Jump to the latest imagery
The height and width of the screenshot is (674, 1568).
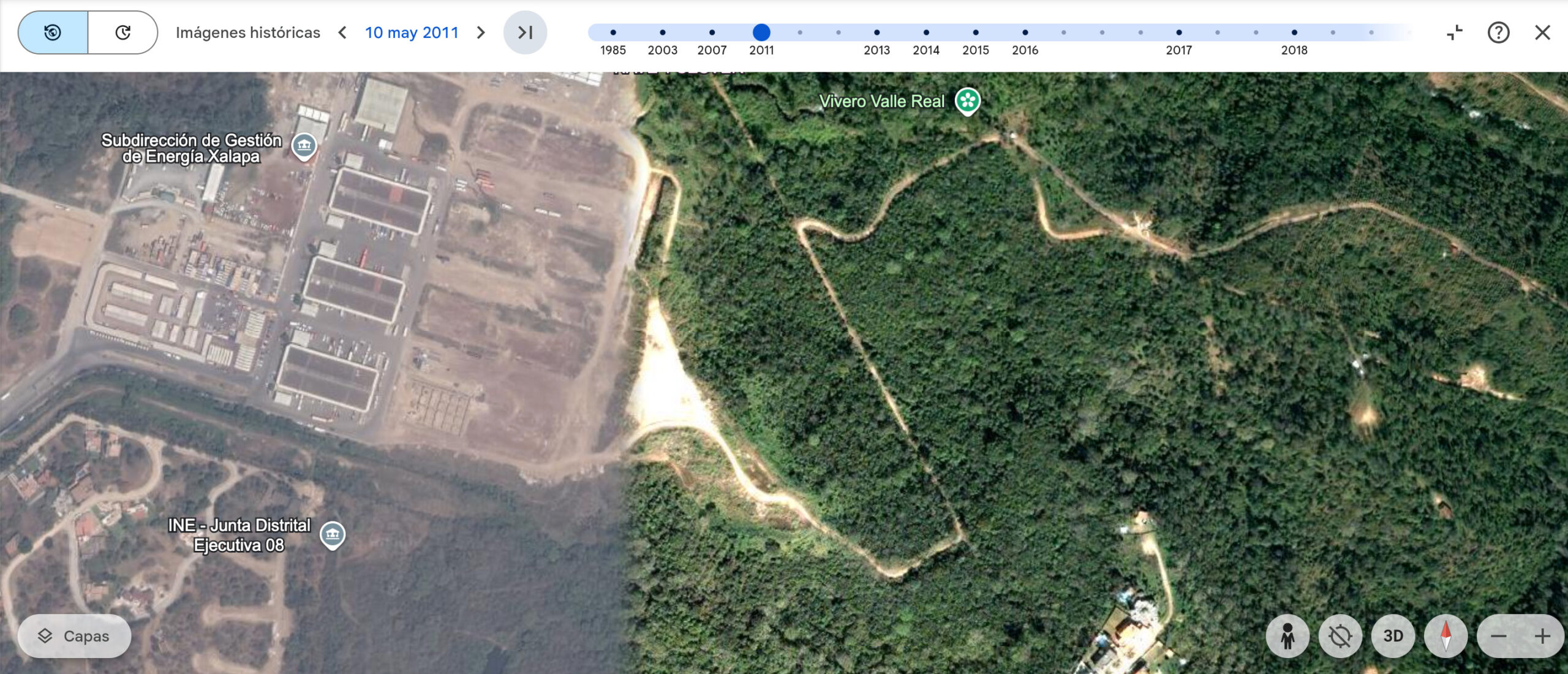click(525, 32)
